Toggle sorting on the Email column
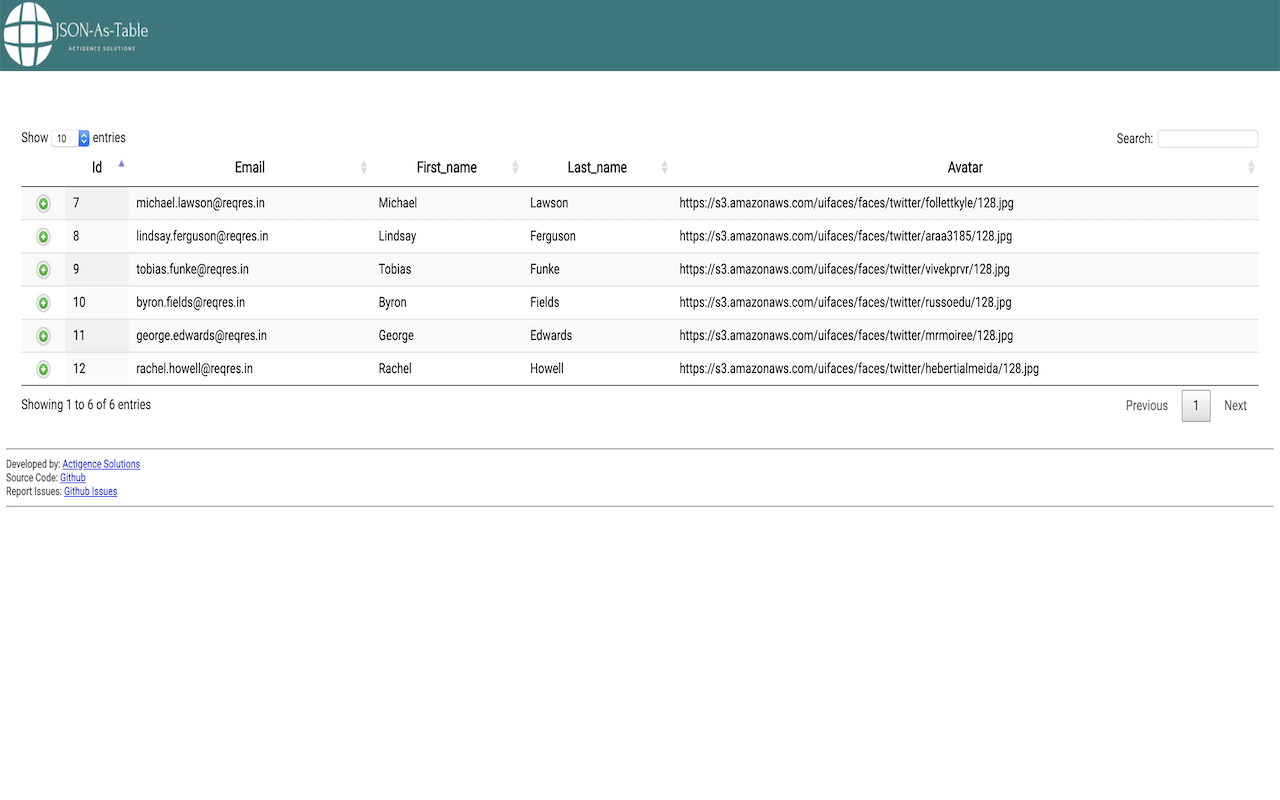 tap(363, 167)
